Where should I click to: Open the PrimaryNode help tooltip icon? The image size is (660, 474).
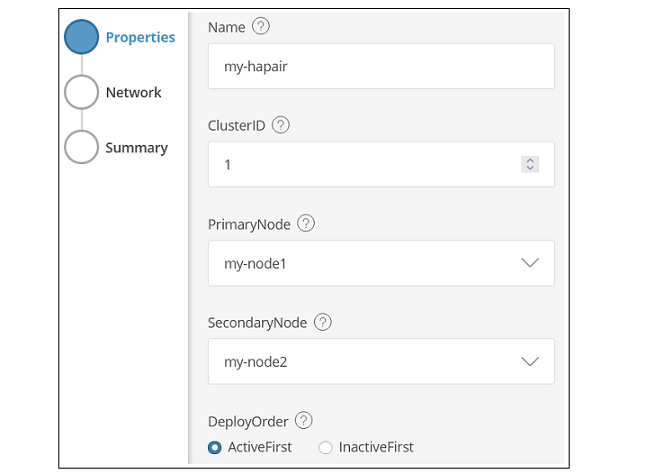tap(306, 224)
